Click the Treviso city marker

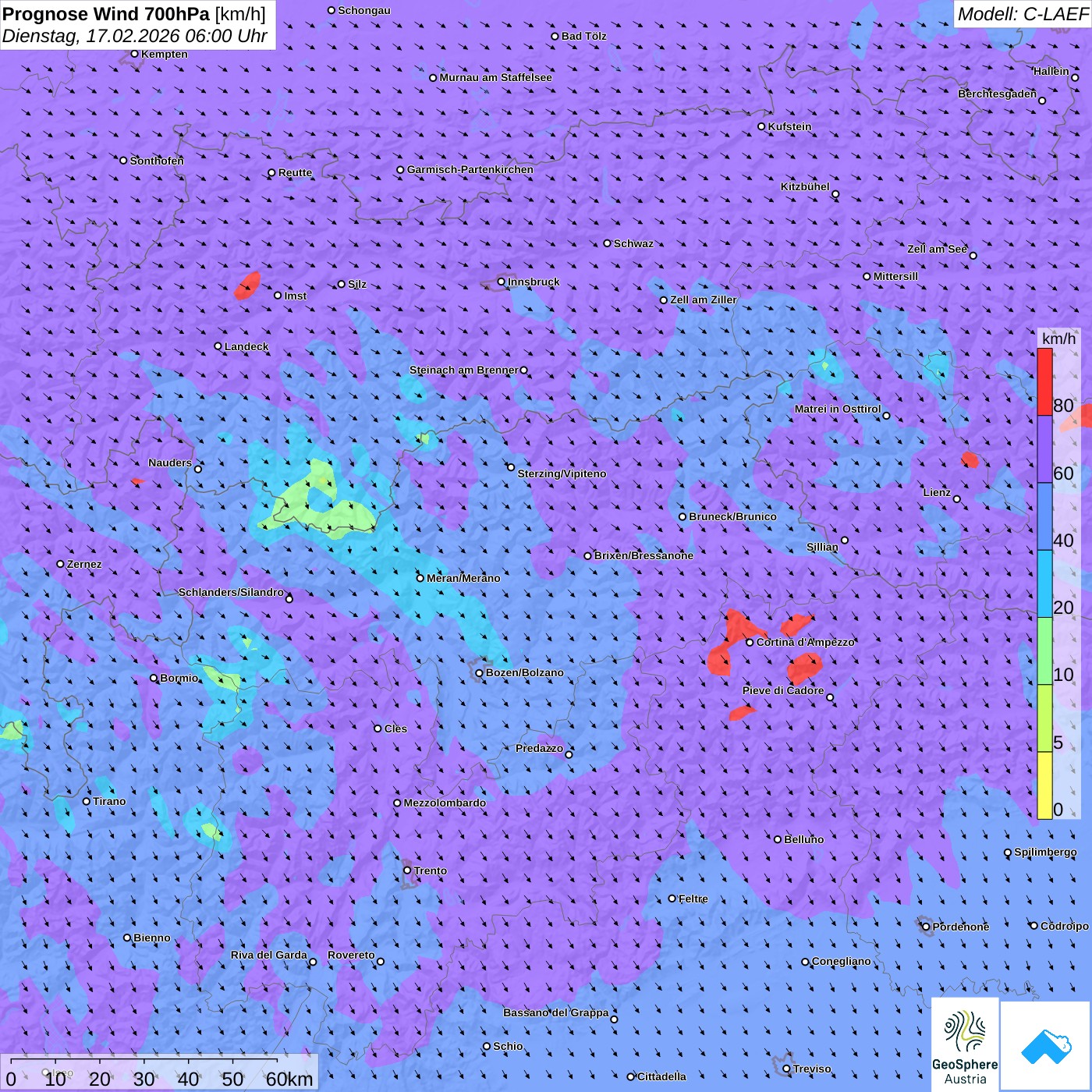[787, 1069]
